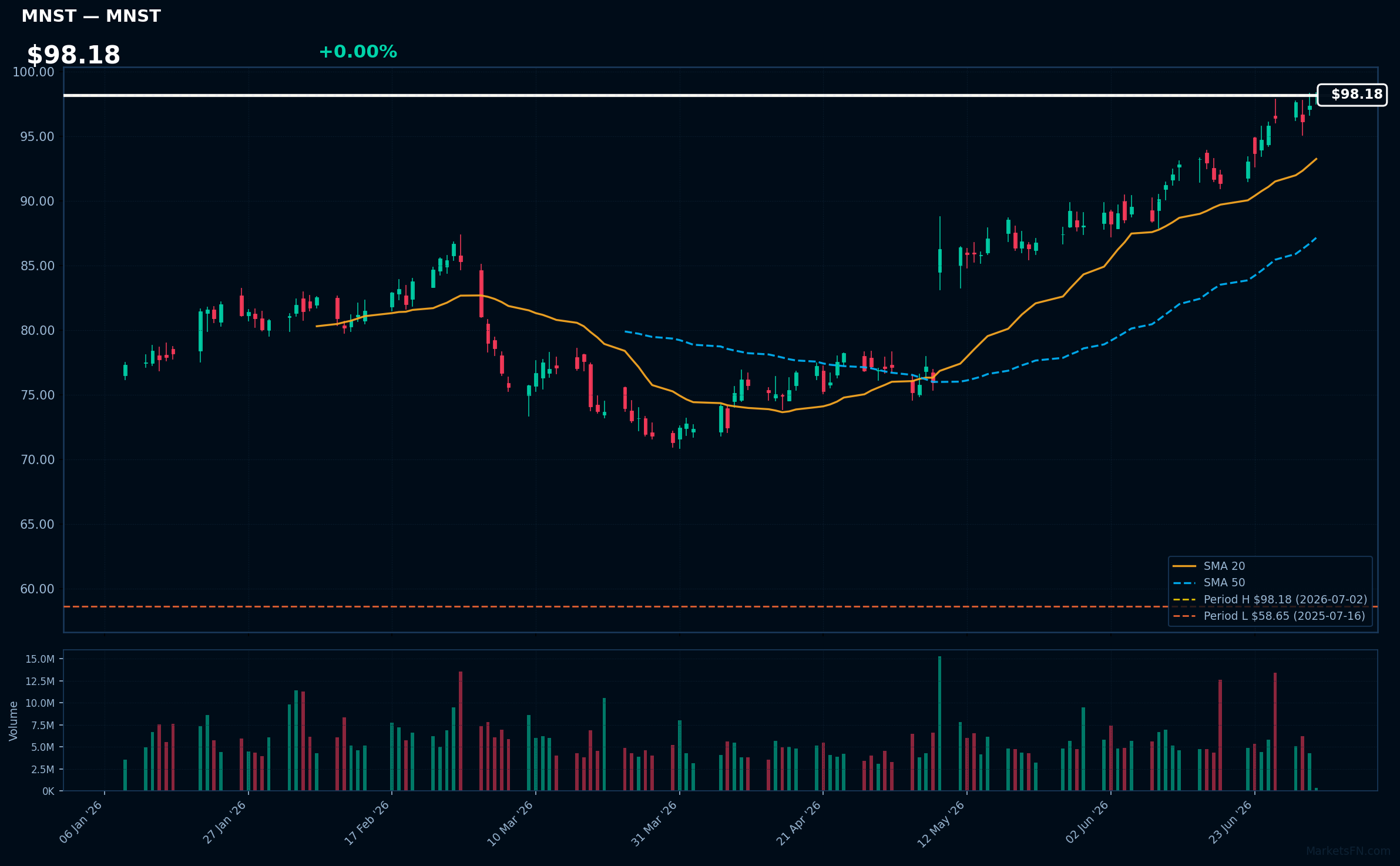This screenshot has height=866, width=1400.
Task: Click the 10.0M volume axis label
Action: tap(40, 703)
